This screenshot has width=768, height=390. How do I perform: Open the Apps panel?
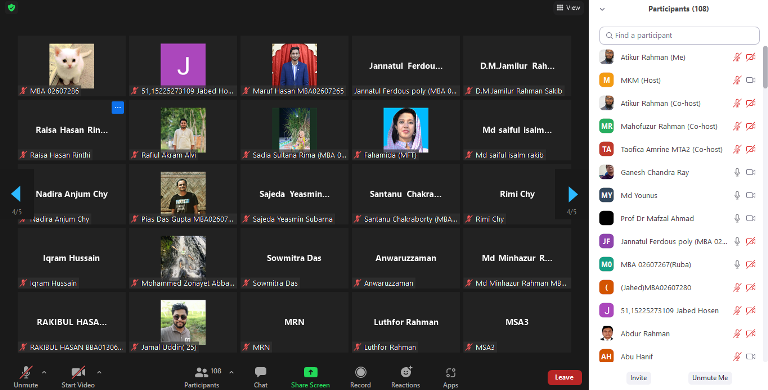[x=451, y=377]
